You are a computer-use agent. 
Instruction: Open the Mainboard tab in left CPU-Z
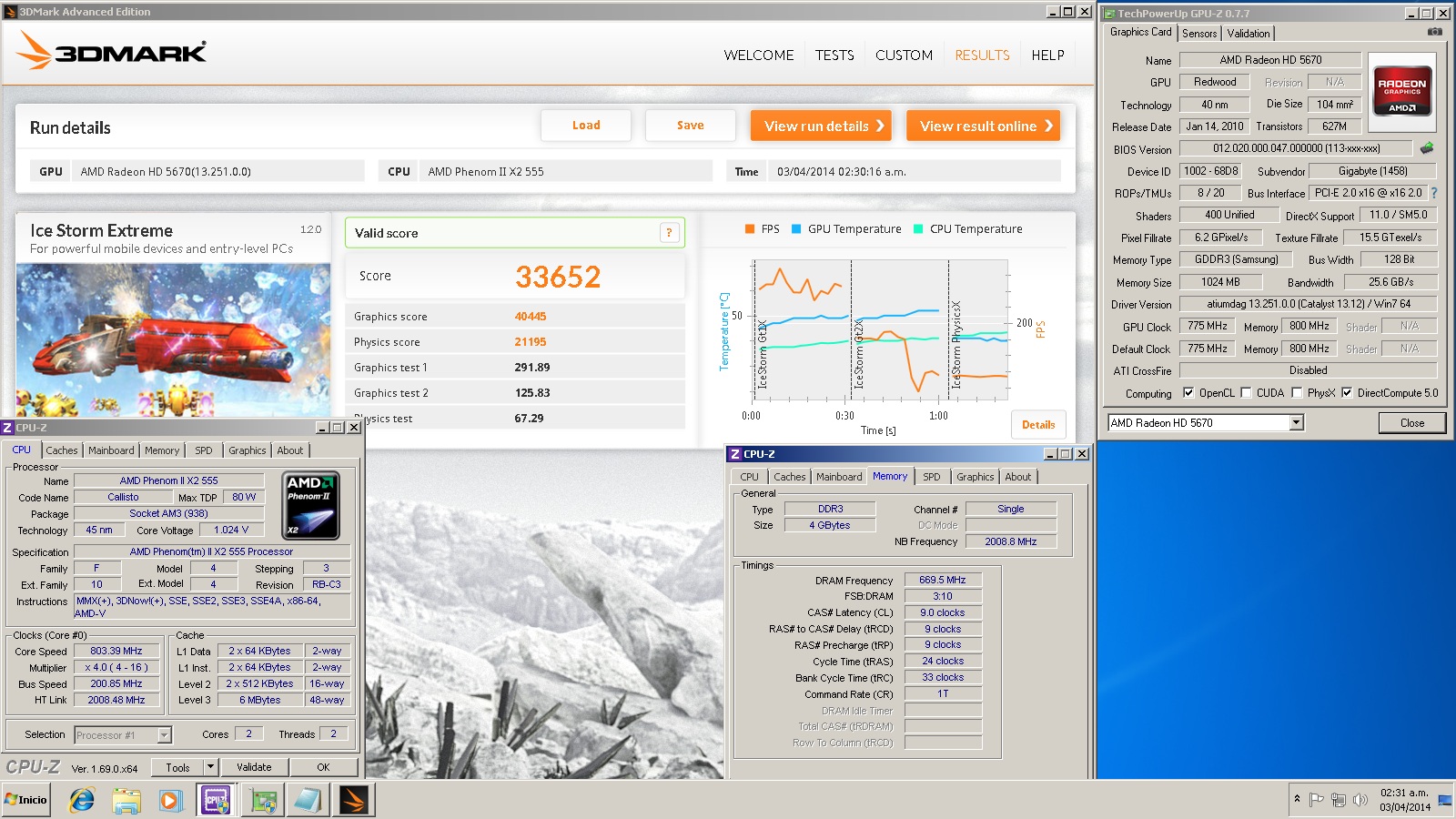coord(111,450)
